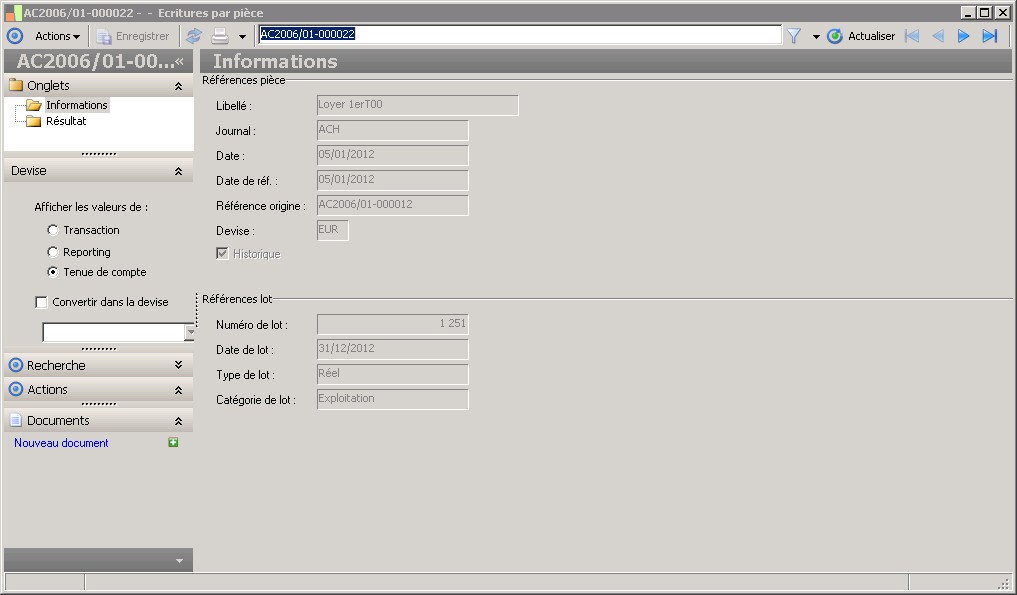Collapse the Actions side panel section
1017x595 pixels.
pos(178,390)
